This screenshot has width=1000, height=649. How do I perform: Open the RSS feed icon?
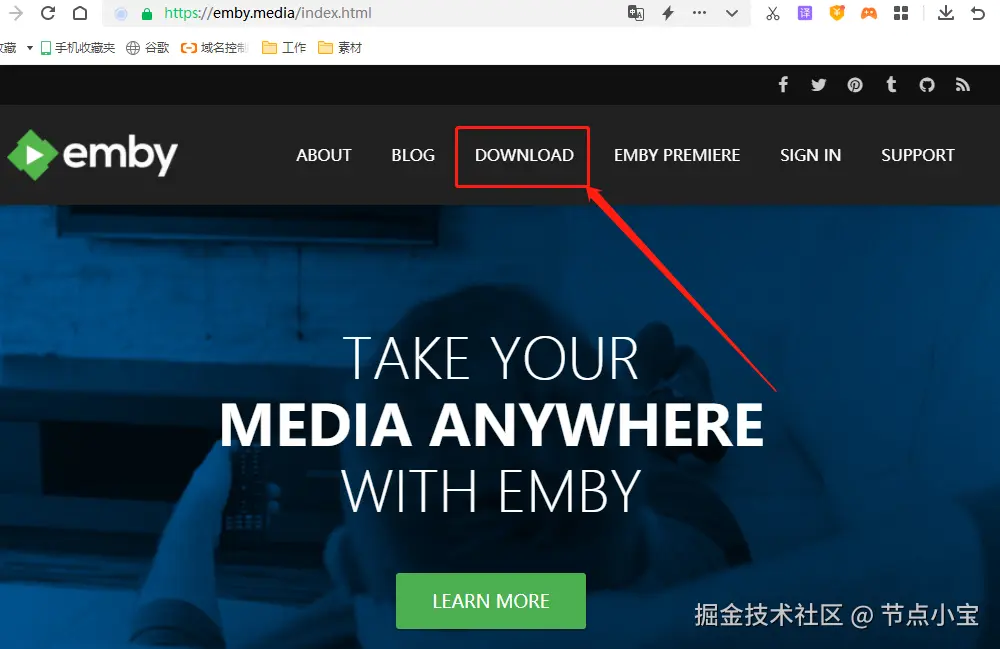point(963,85)
